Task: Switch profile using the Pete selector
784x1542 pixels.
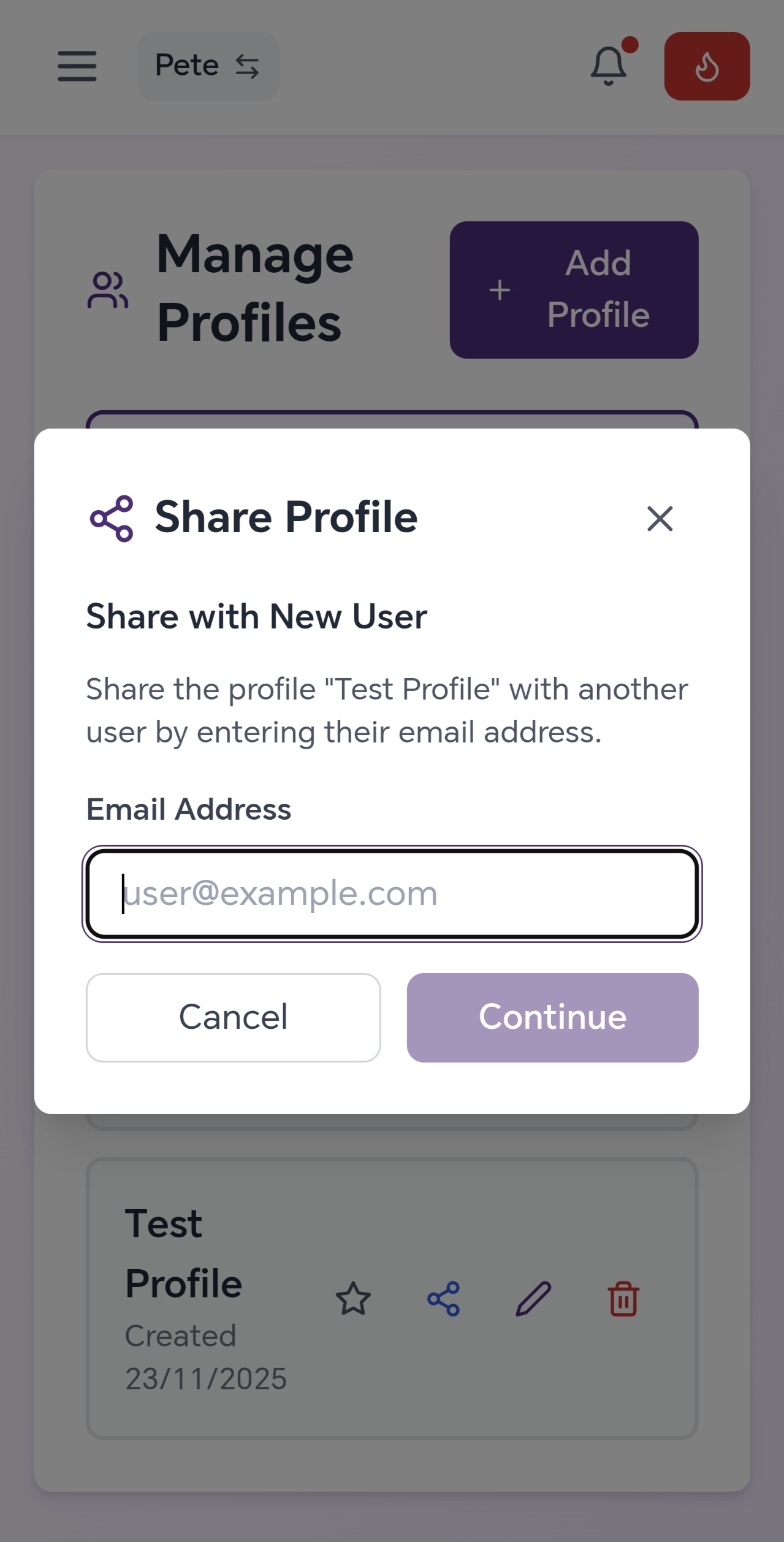Action: pyautogui.click(x=208, y=66)
